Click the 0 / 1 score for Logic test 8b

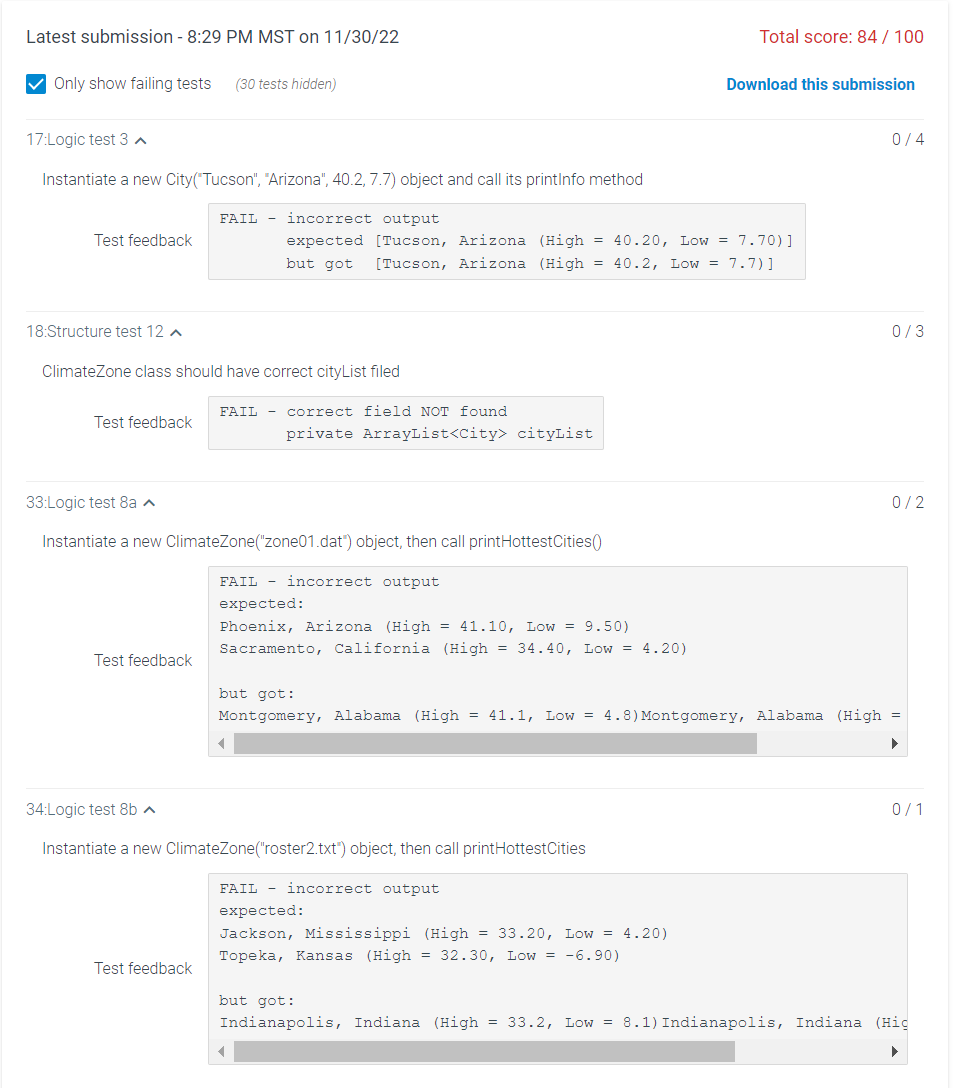[x=908, y=809]
